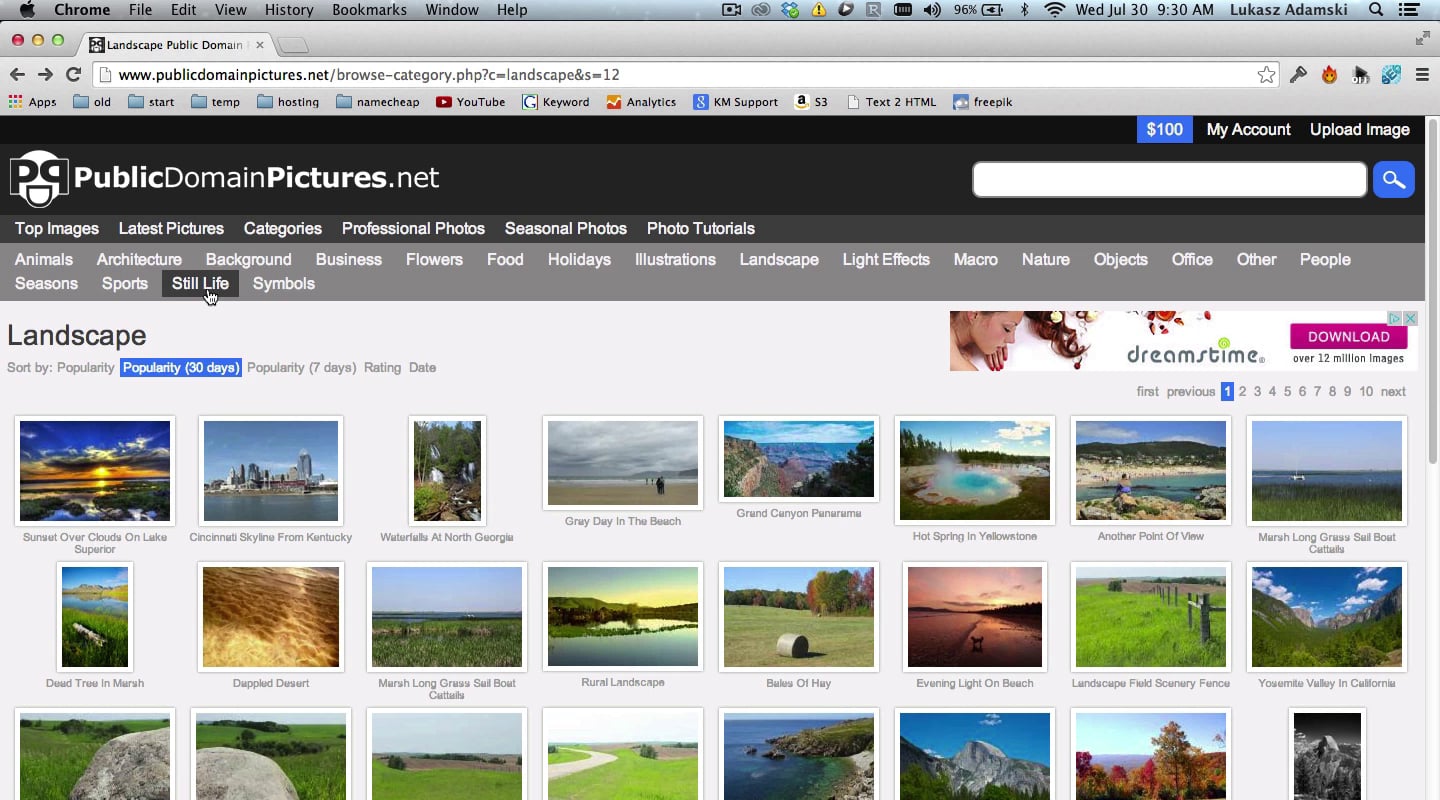Open the YouTube bookmark
The height and width of the screenshot is (800, 1440).
[471, 102]
